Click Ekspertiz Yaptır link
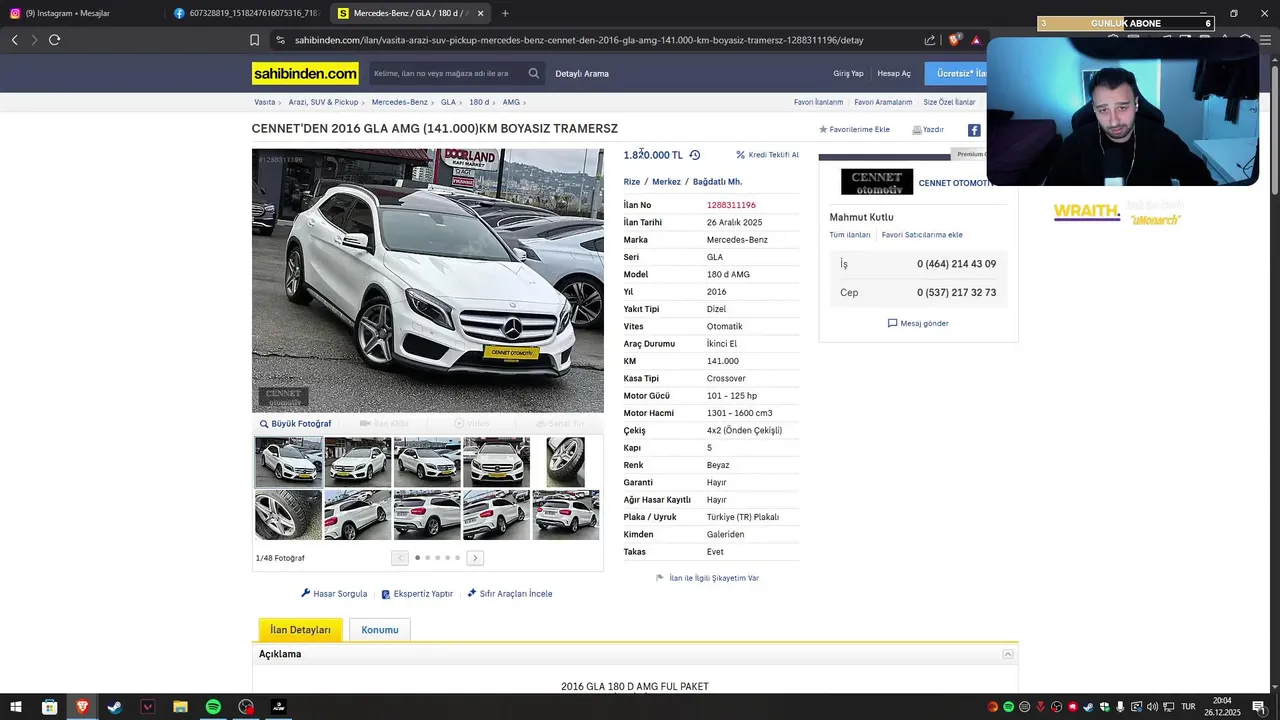 (417, 594)
